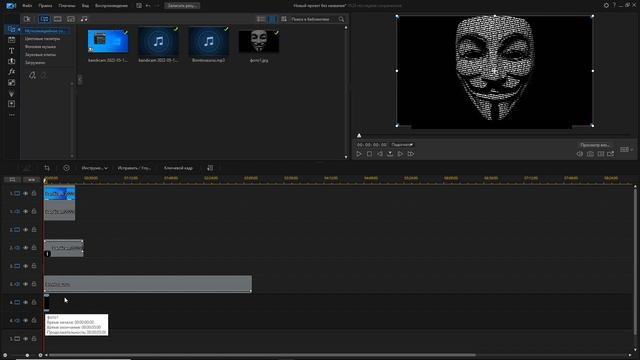Lock audio track 2
640x360 pixels.
[34, 248]
